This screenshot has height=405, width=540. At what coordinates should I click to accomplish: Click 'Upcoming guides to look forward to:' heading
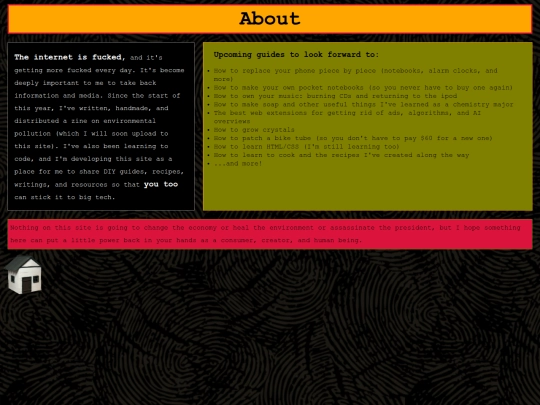296,54
